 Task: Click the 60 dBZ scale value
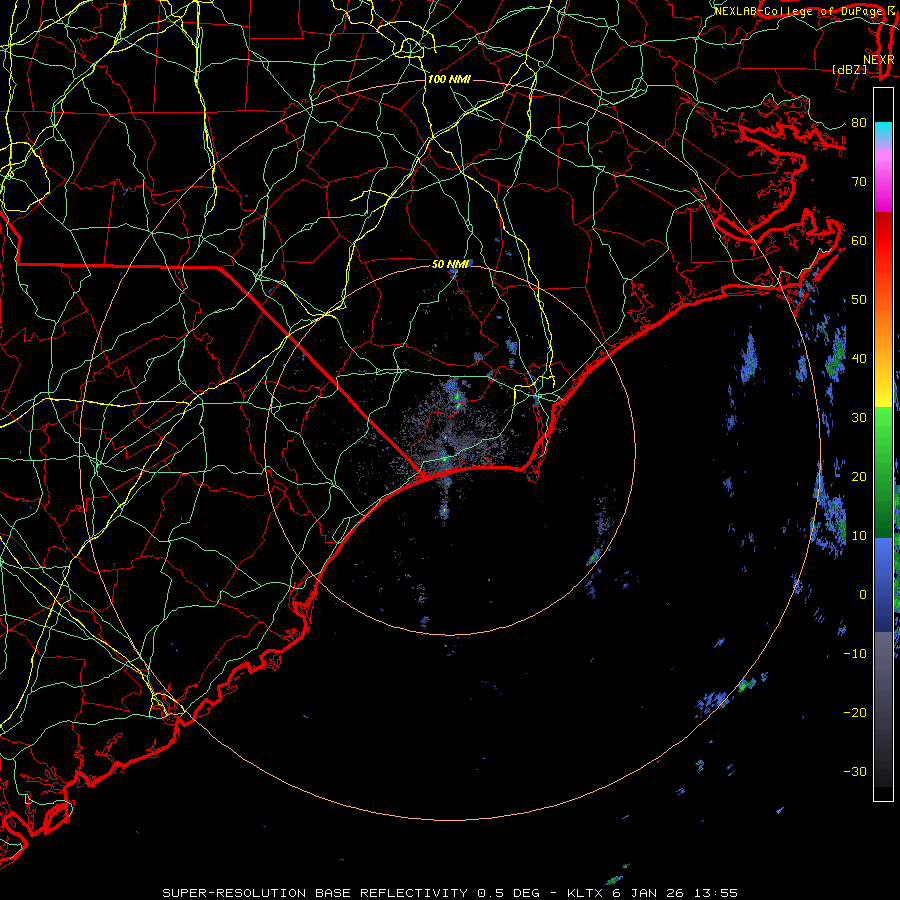[x=859, y=240]
